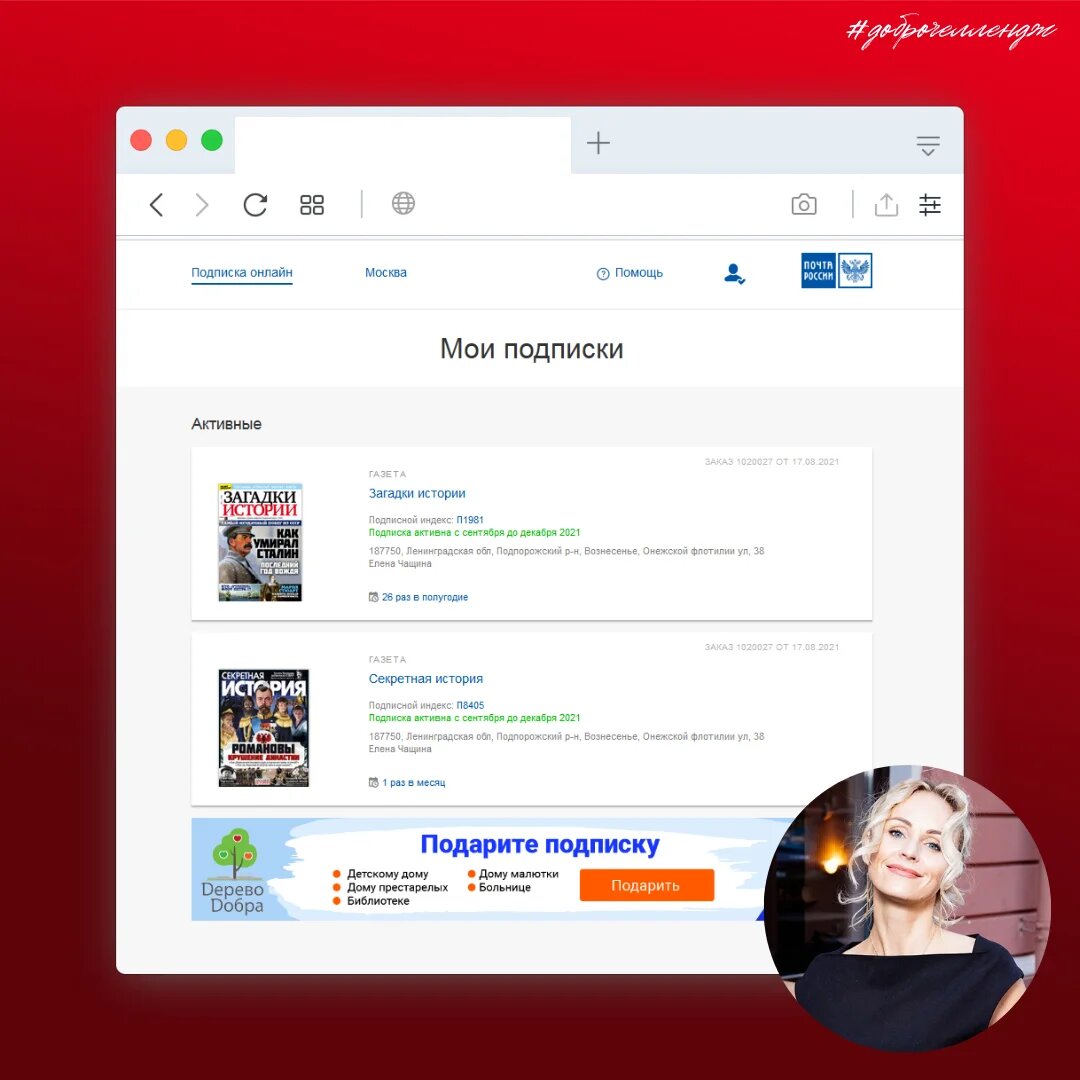This screenshot has width=1080, height=1080.
Task: Click the globe icon in toolbar
Action: click(403, 204)
